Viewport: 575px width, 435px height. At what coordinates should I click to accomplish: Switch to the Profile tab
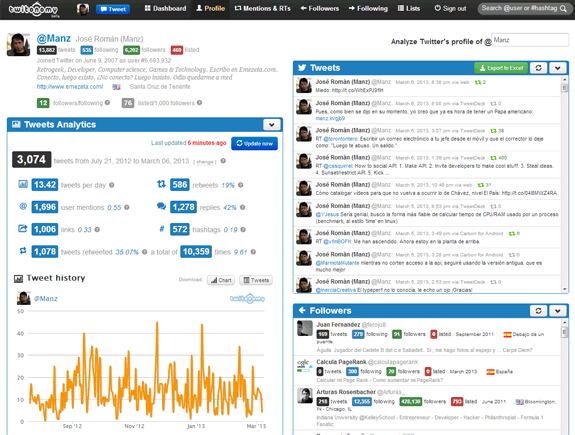210,8
